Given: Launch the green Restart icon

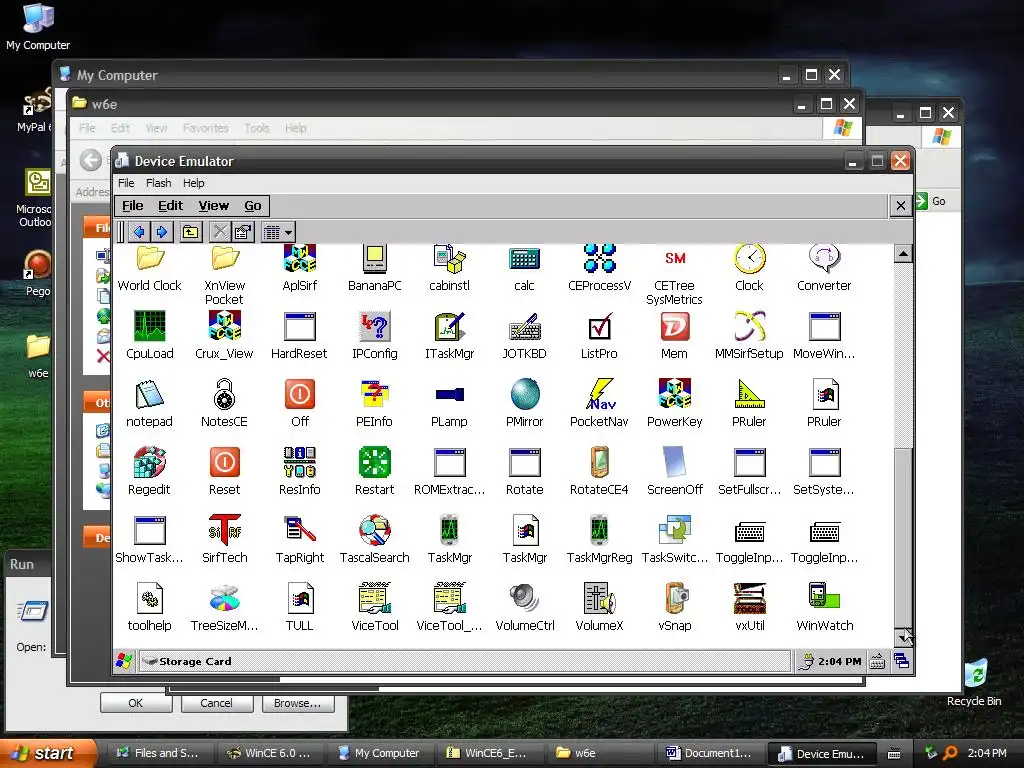Looking at the screenshot, I should (374, 462).
